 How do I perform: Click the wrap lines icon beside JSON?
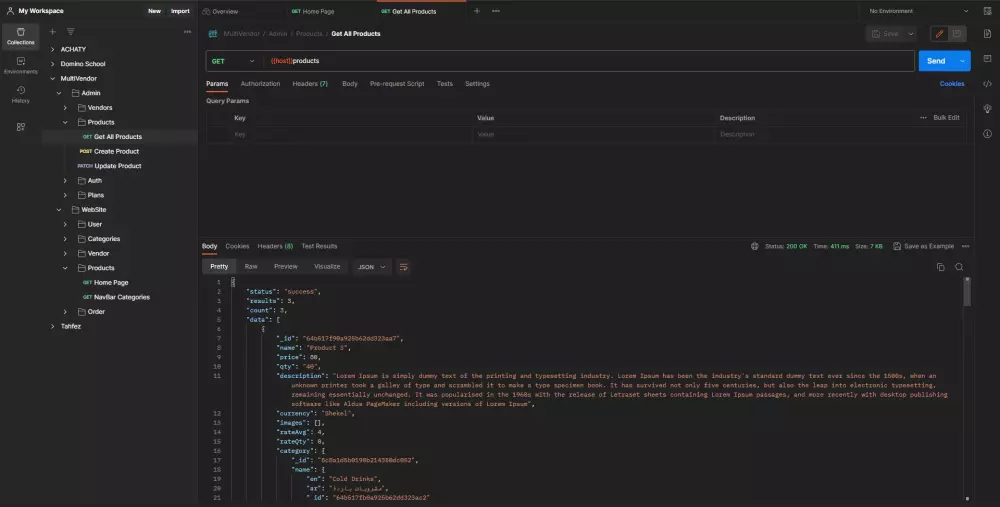tap(404, 267)
